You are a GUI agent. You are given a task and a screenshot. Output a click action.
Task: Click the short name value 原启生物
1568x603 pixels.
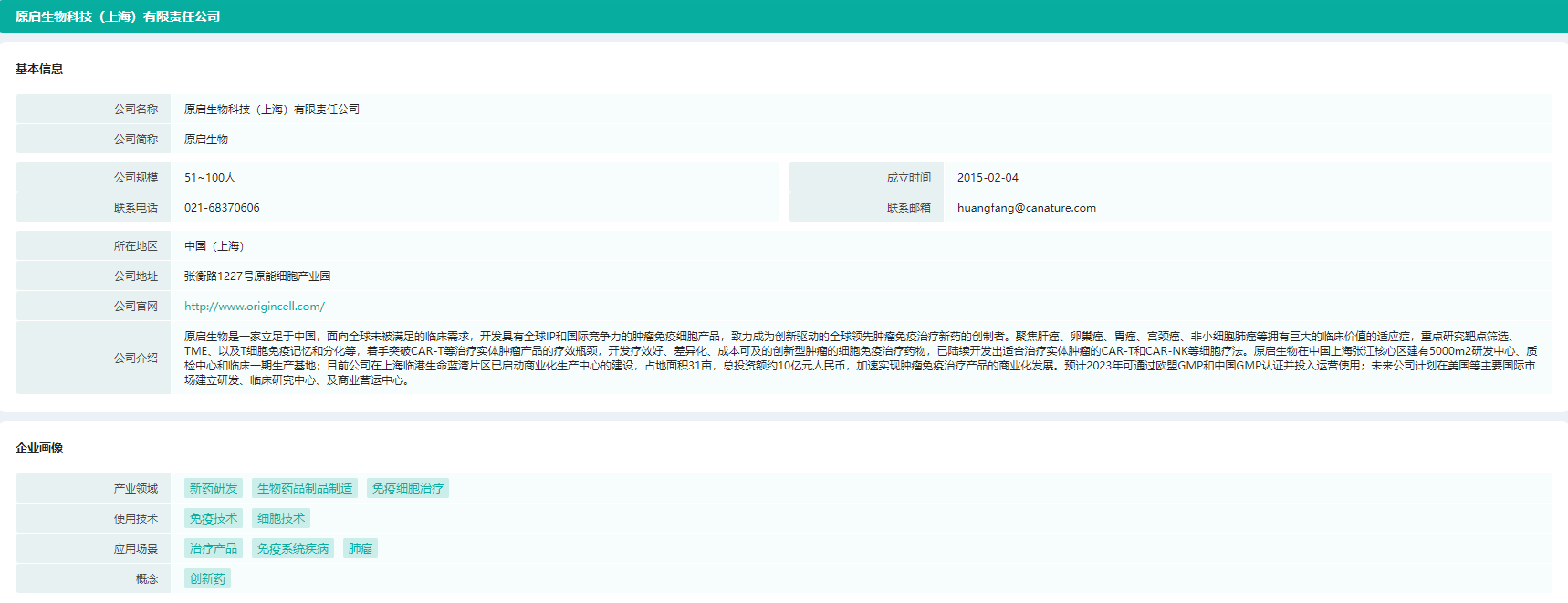(x=206, y=140)
